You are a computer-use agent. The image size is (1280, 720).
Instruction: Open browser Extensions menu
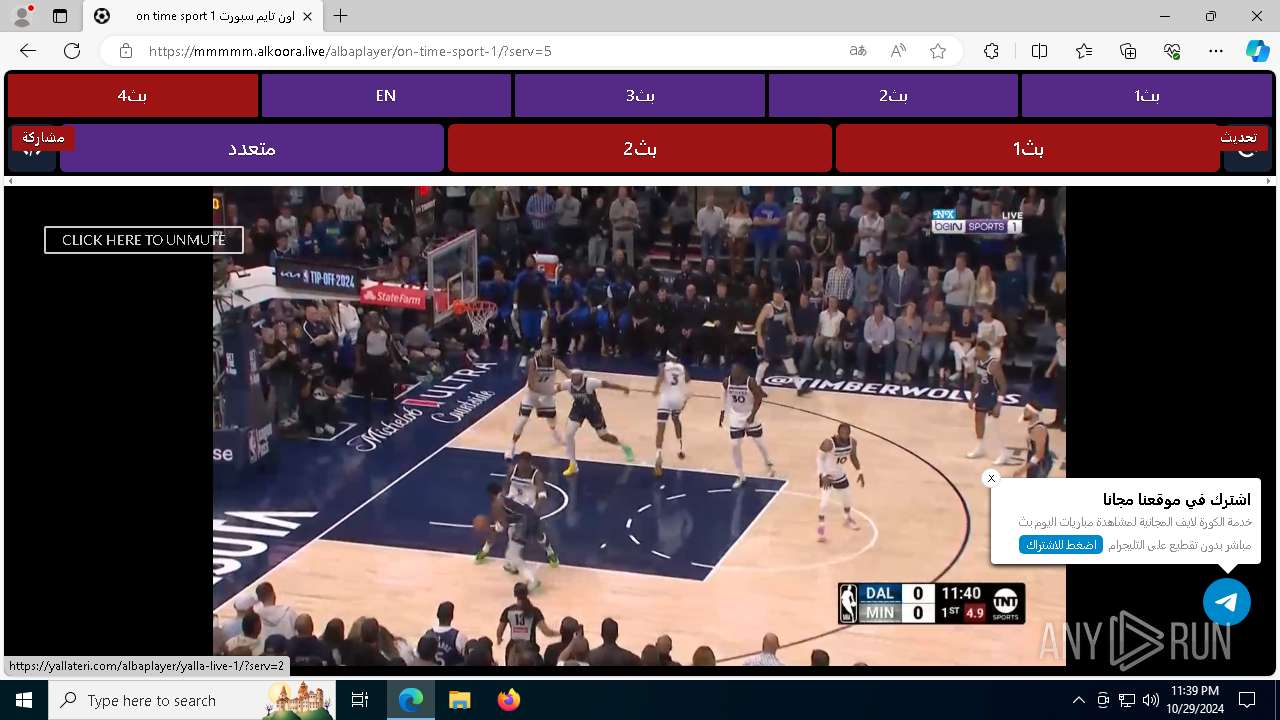coord(991,51)
